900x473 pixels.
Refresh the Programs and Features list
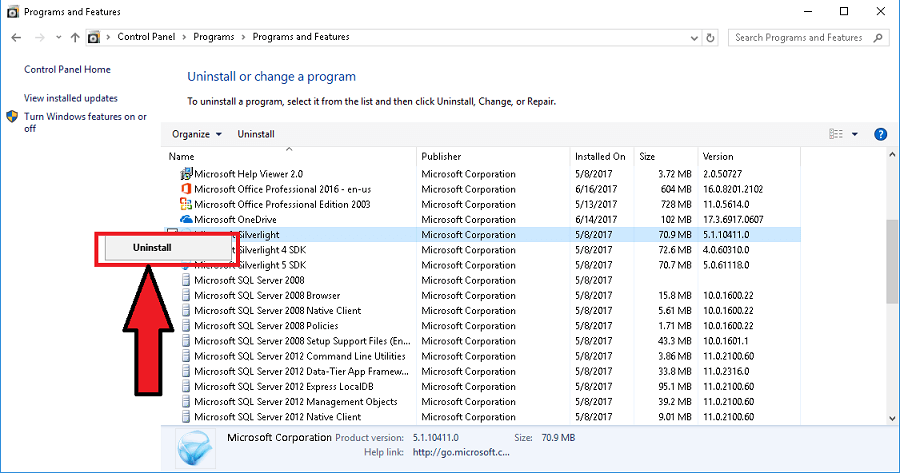point(711,37)
